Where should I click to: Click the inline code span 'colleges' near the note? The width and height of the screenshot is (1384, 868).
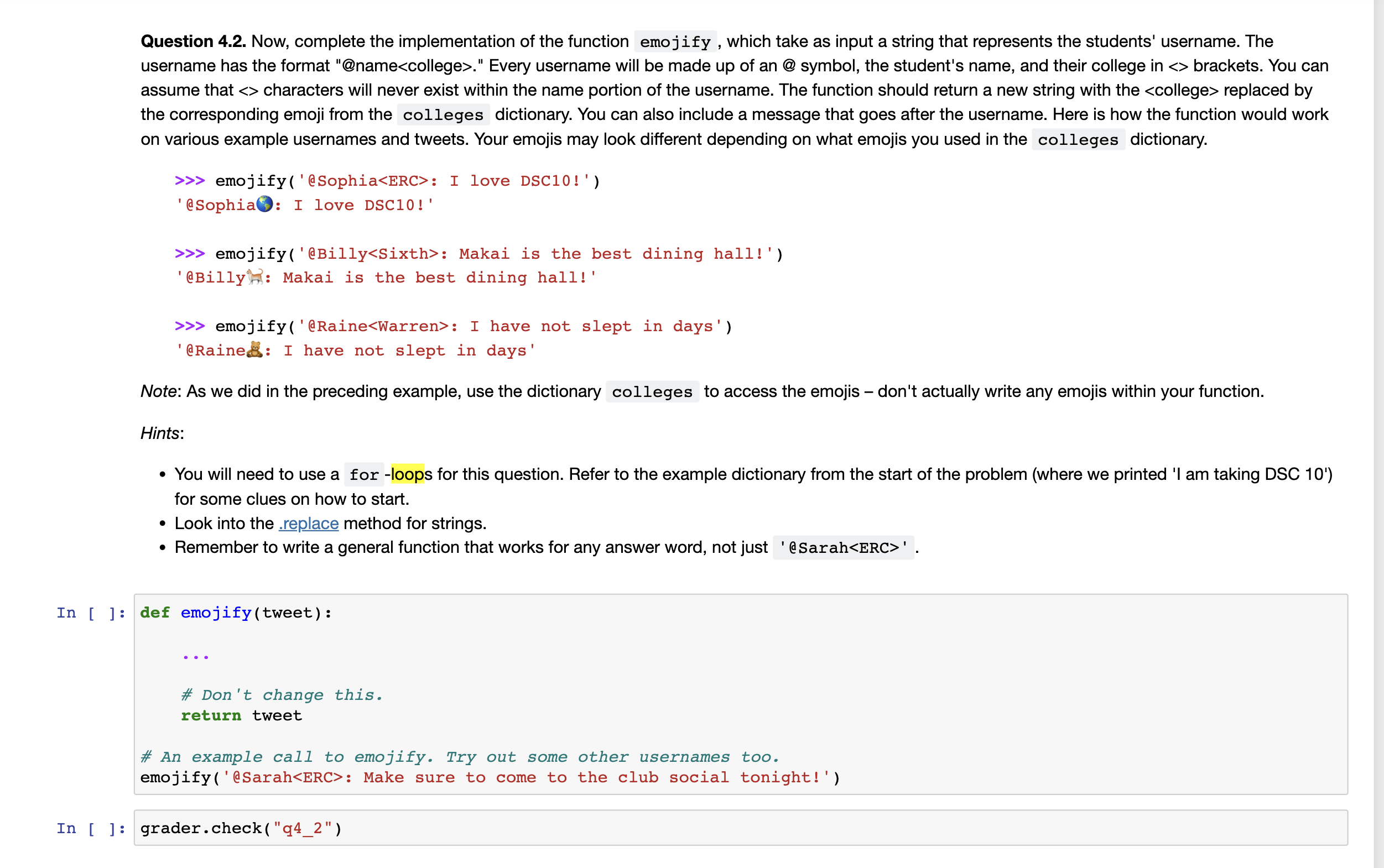(652, 391)
